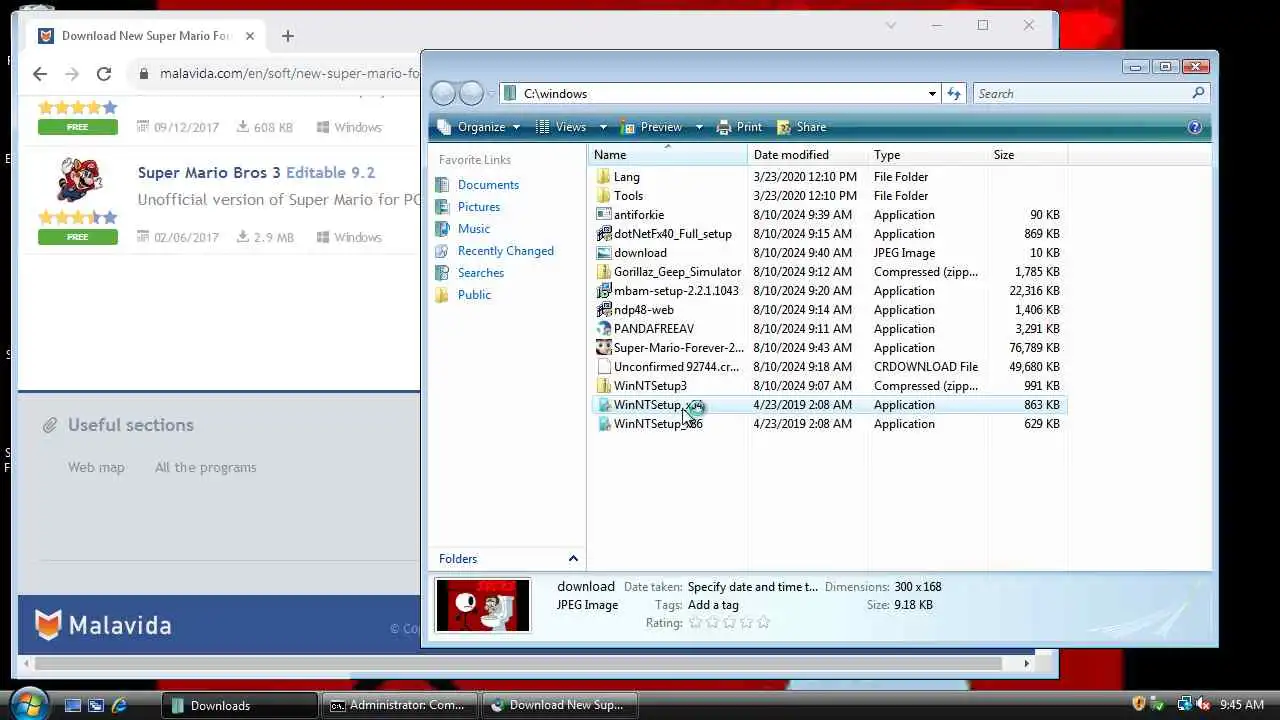
Task: Switch to Downloads taskbar window
Action: (240, 705)
